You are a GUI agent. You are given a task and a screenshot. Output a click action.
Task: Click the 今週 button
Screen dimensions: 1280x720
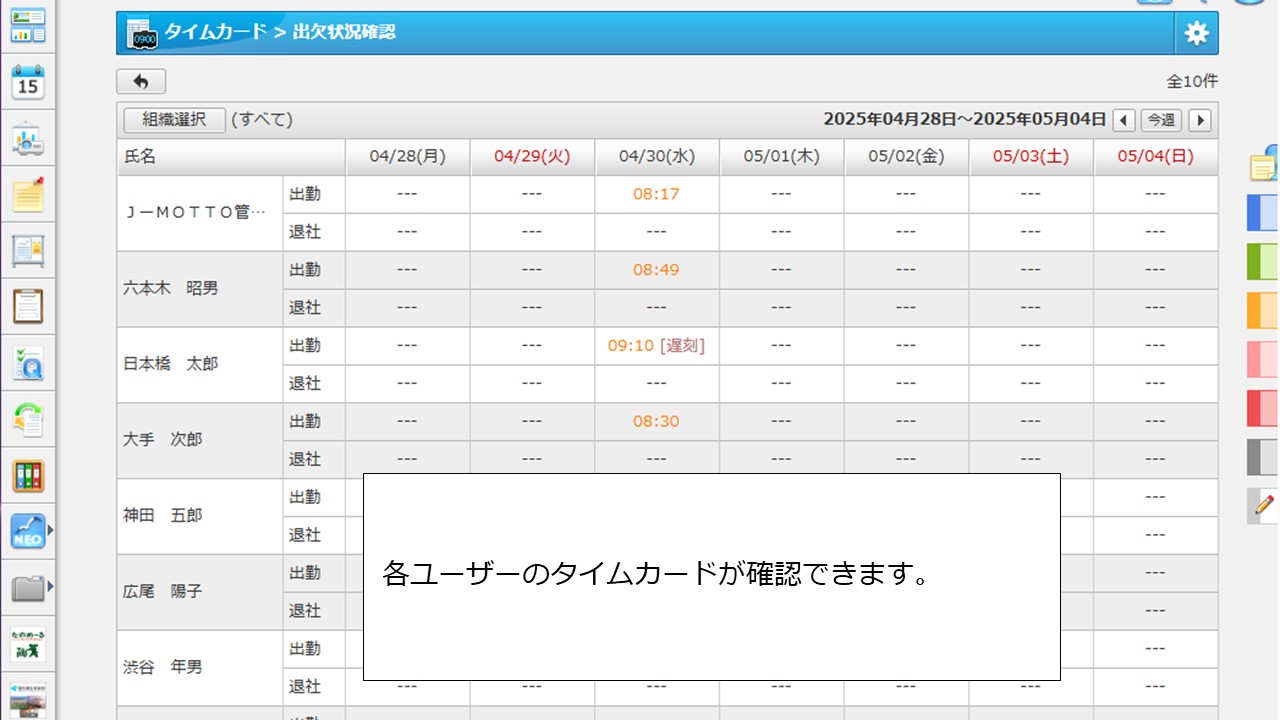1161,120
